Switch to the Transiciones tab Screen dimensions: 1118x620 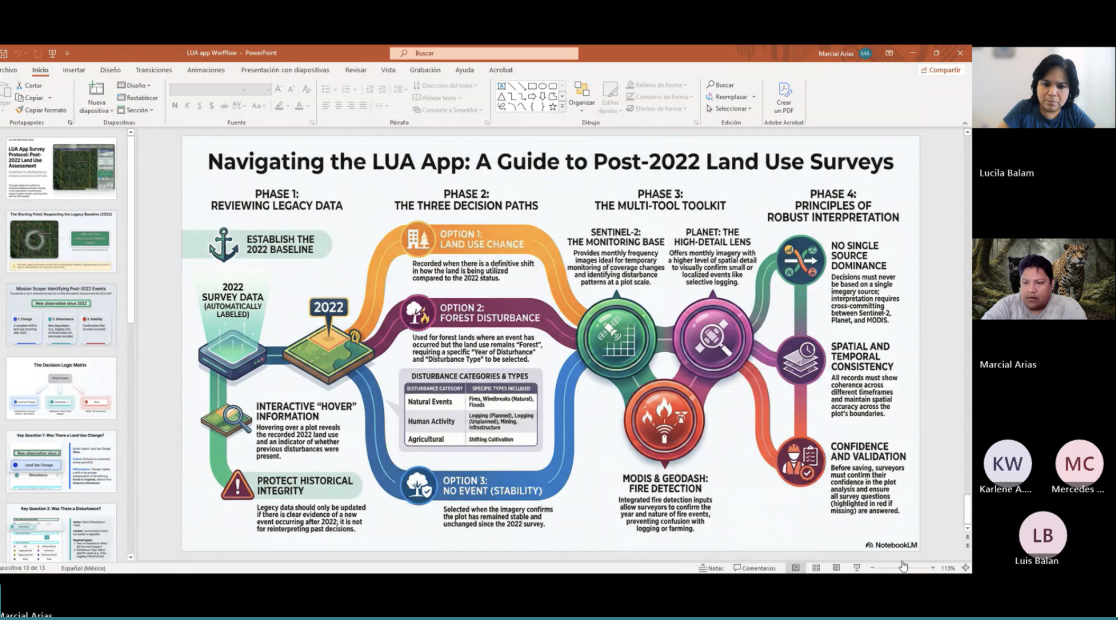(x=154, y=70)
